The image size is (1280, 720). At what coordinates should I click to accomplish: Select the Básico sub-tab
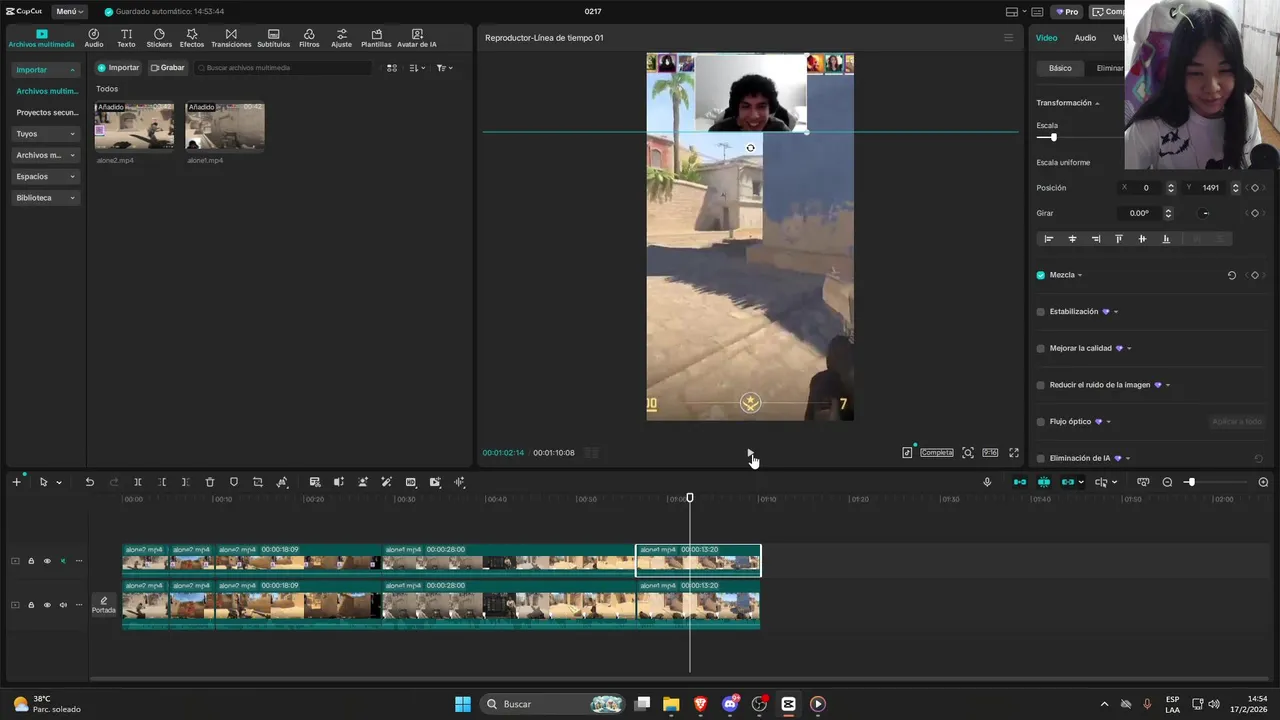tap(1060, 68)
